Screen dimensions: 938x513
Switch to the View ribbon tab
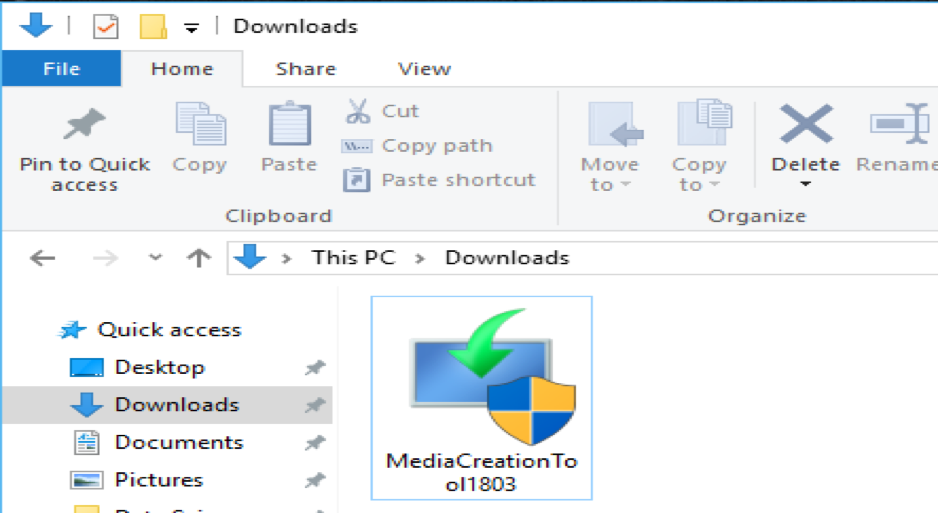tap(424, 69)
